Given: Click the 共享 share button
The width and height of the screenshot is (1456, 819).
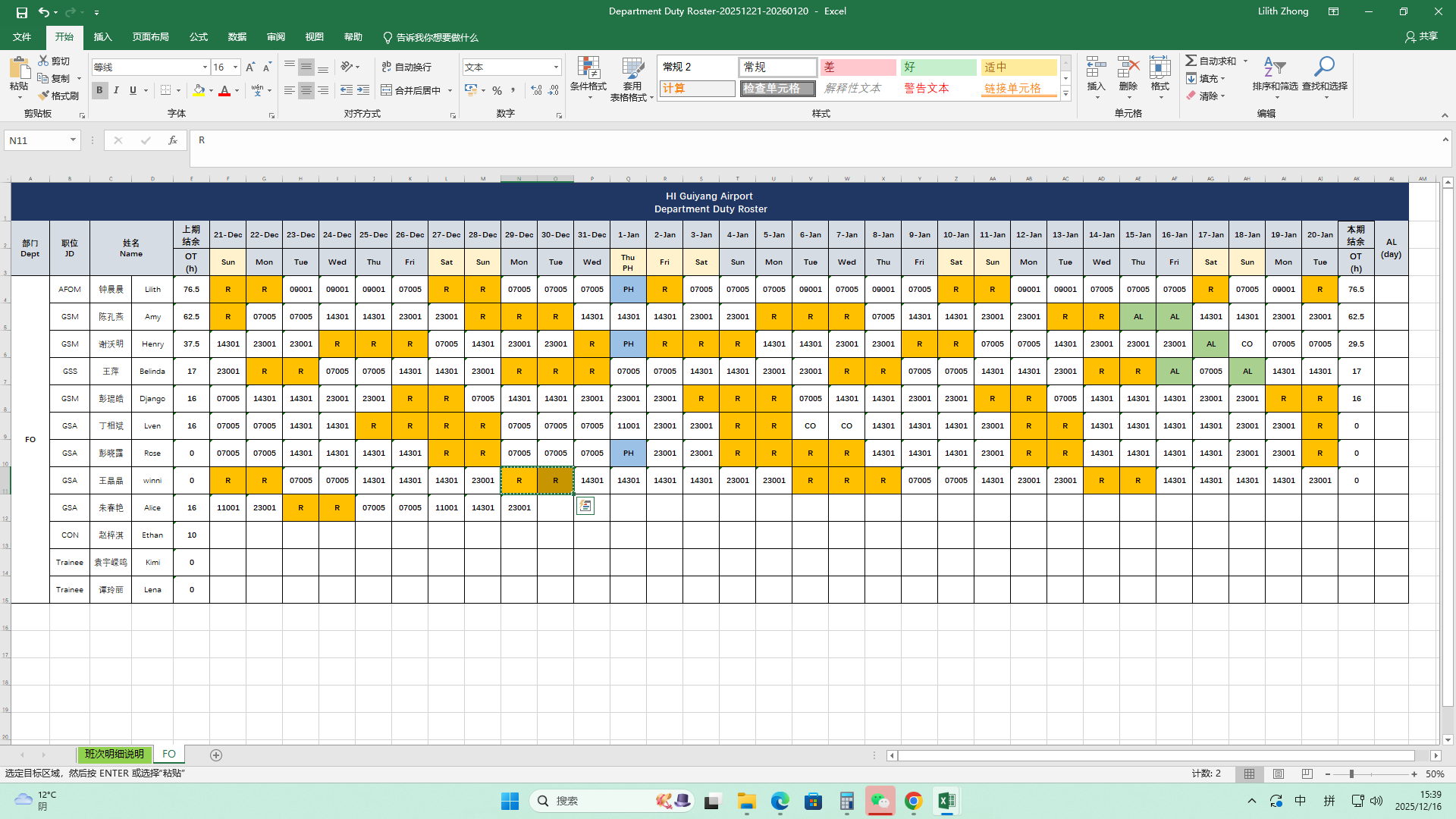Looking at the screenshot, I should pyautogui.click(x=1421, y=36).
